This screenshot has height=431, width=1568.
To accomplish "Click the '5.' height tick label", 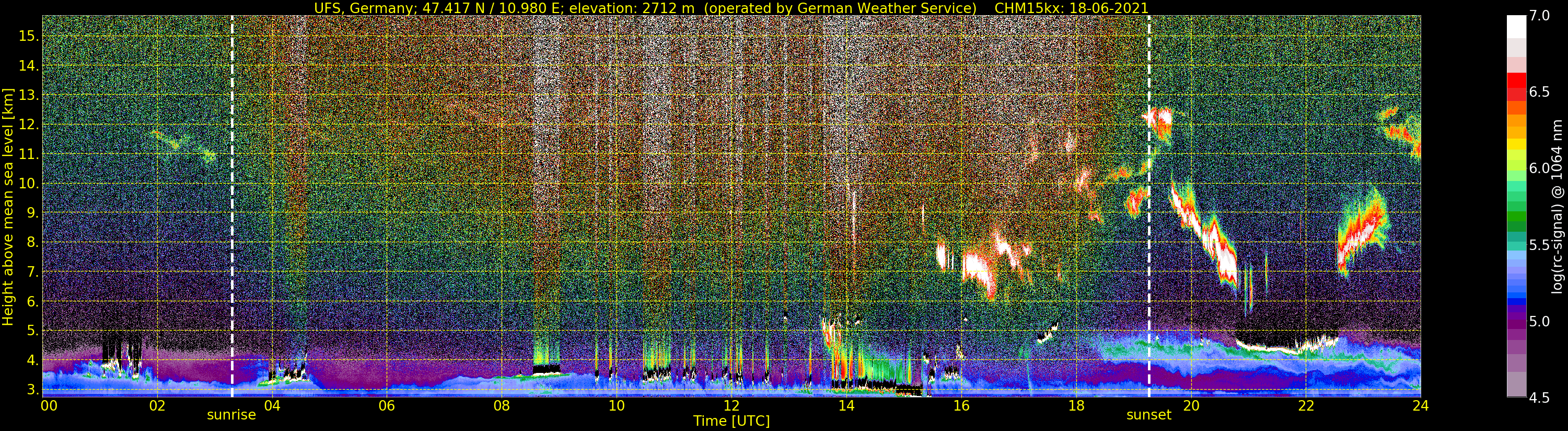I will coord(32,331).
